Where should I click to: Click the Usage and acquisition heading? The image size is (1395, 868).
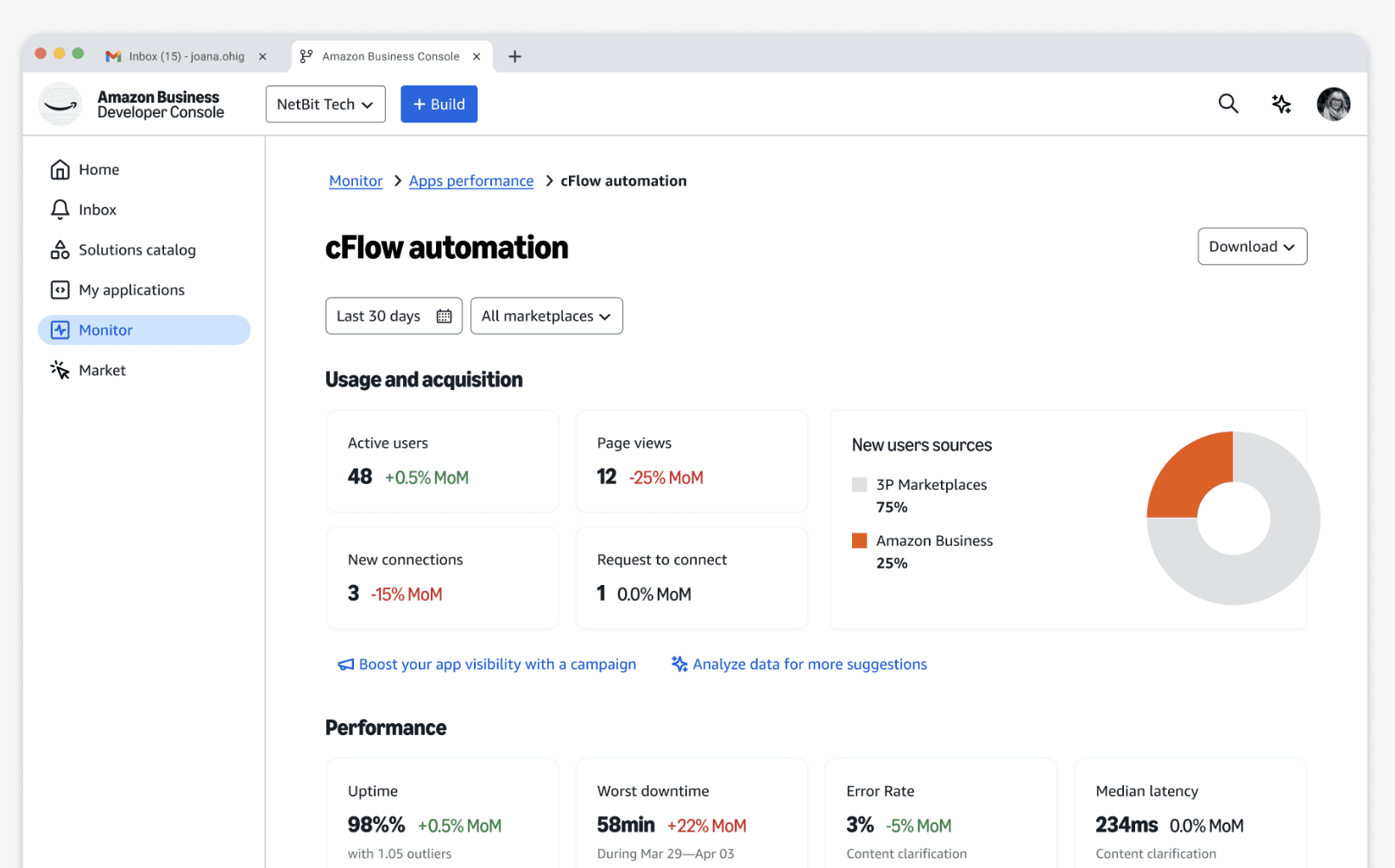424,380
